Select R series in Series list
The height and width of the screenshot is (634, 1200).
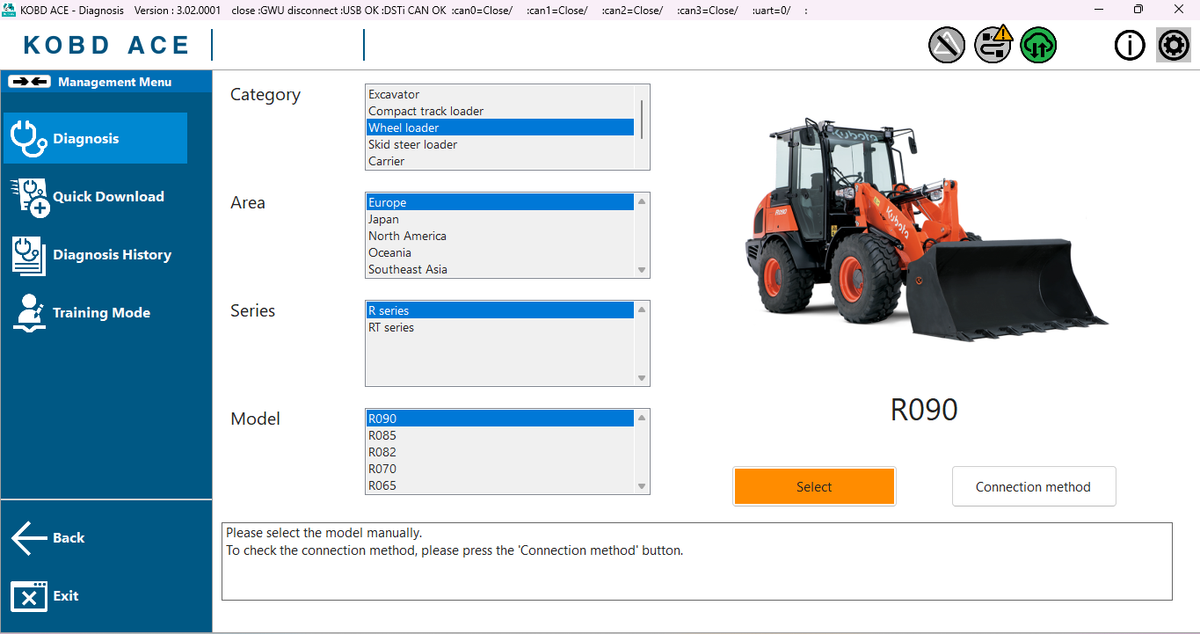pos(500,310)
